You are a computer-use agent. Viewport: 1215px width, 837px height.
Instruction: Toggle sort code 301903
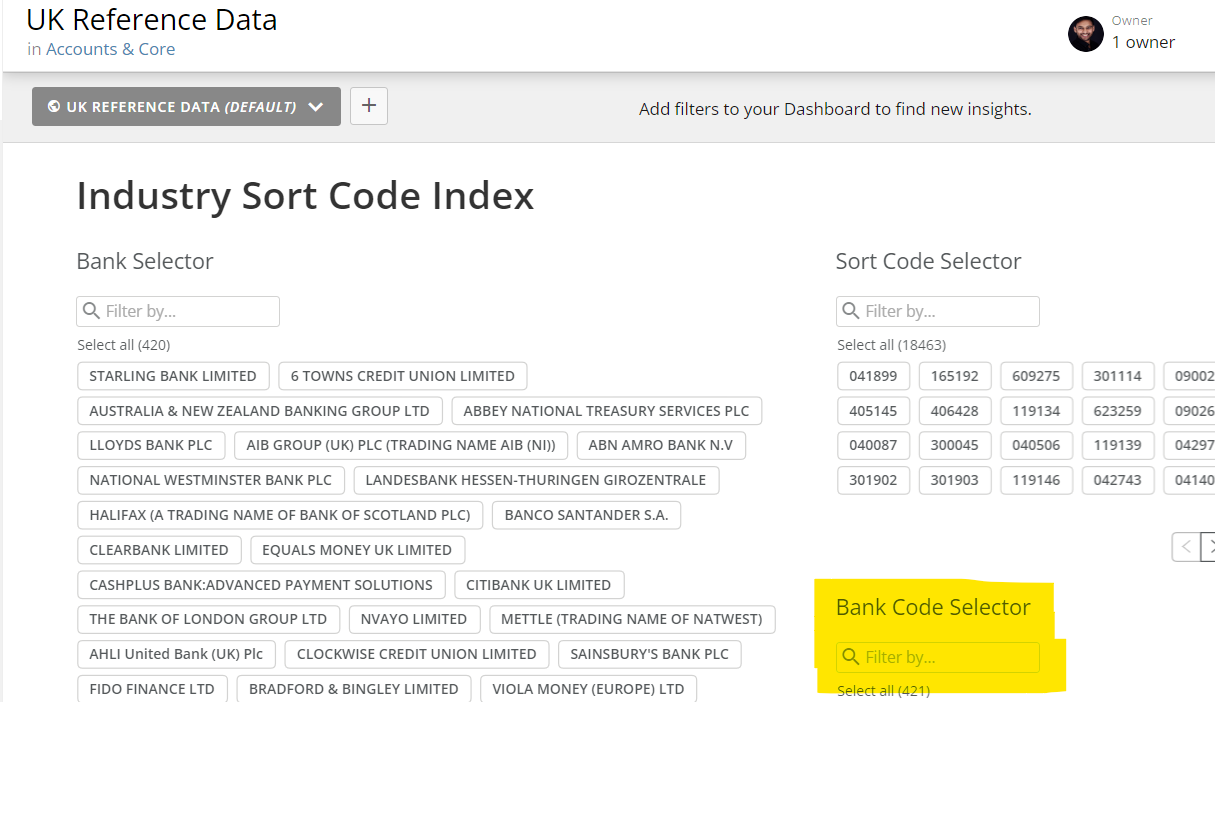click(x=955, y=480)
